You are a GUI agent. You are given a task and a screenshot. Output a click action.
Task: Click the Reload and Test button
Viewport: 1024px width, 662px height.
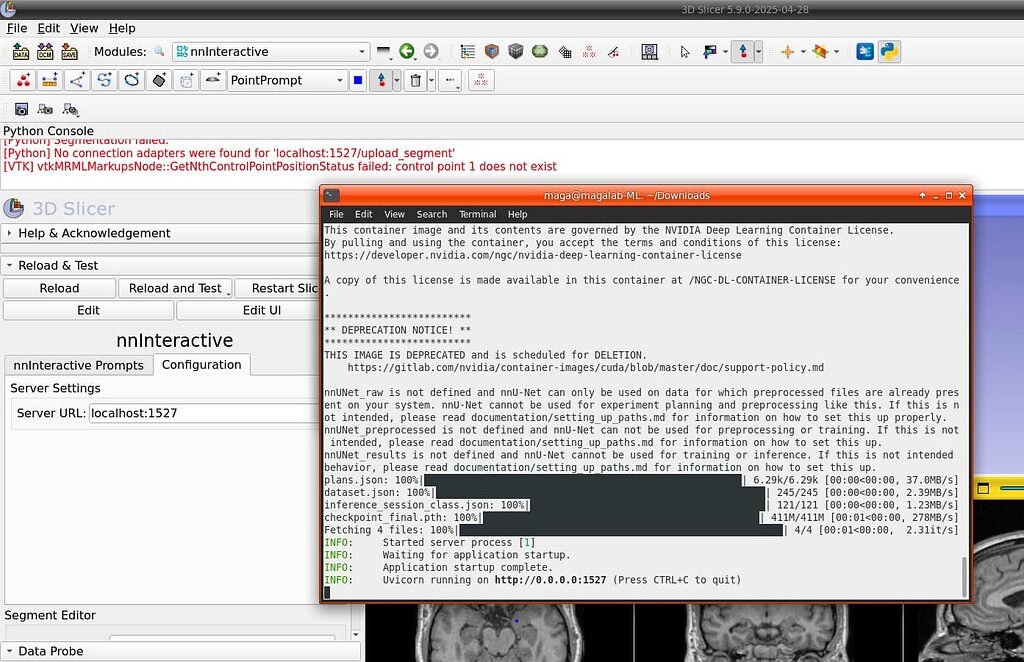tap(176, 288)
